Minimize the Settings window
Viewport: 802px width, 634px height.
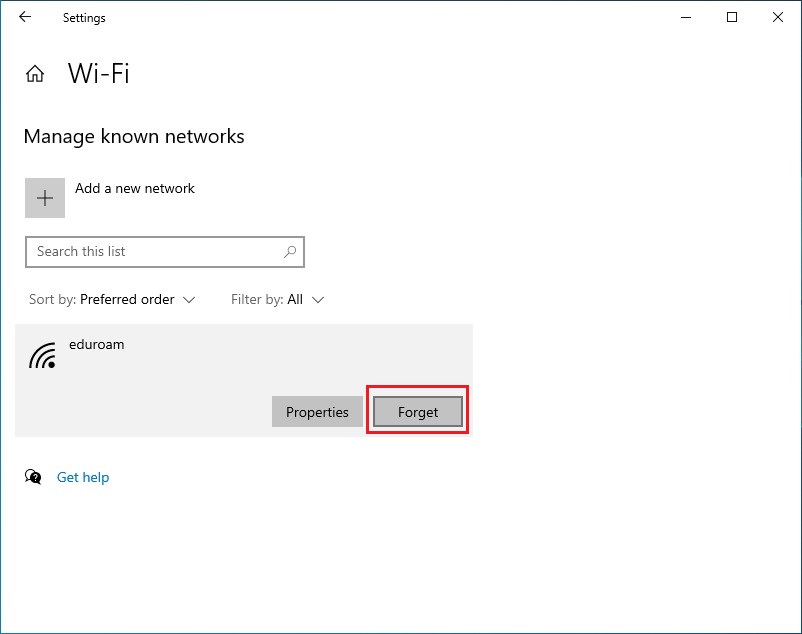pos(686,17)
